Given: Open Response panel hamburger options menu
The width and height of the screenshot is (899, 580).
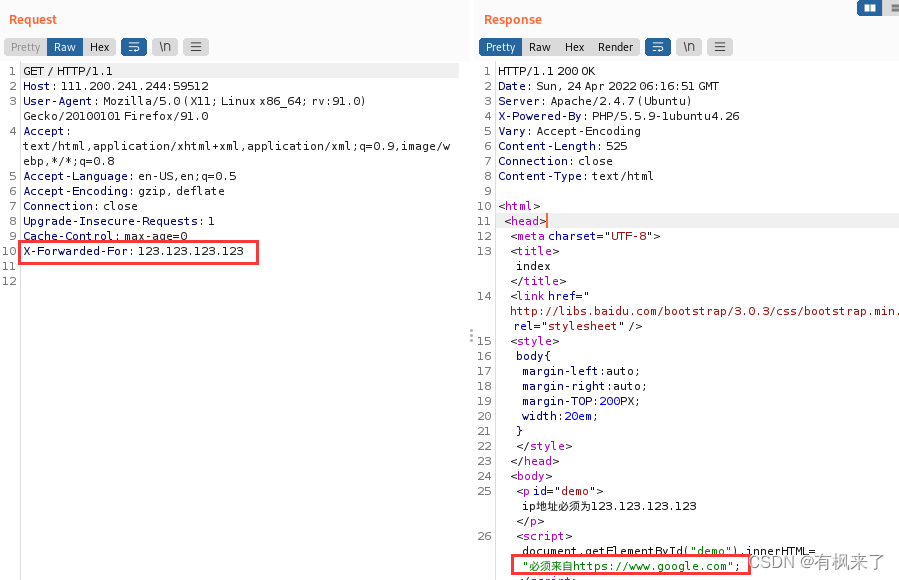Looking at the screenshot, I should point(720,47).
